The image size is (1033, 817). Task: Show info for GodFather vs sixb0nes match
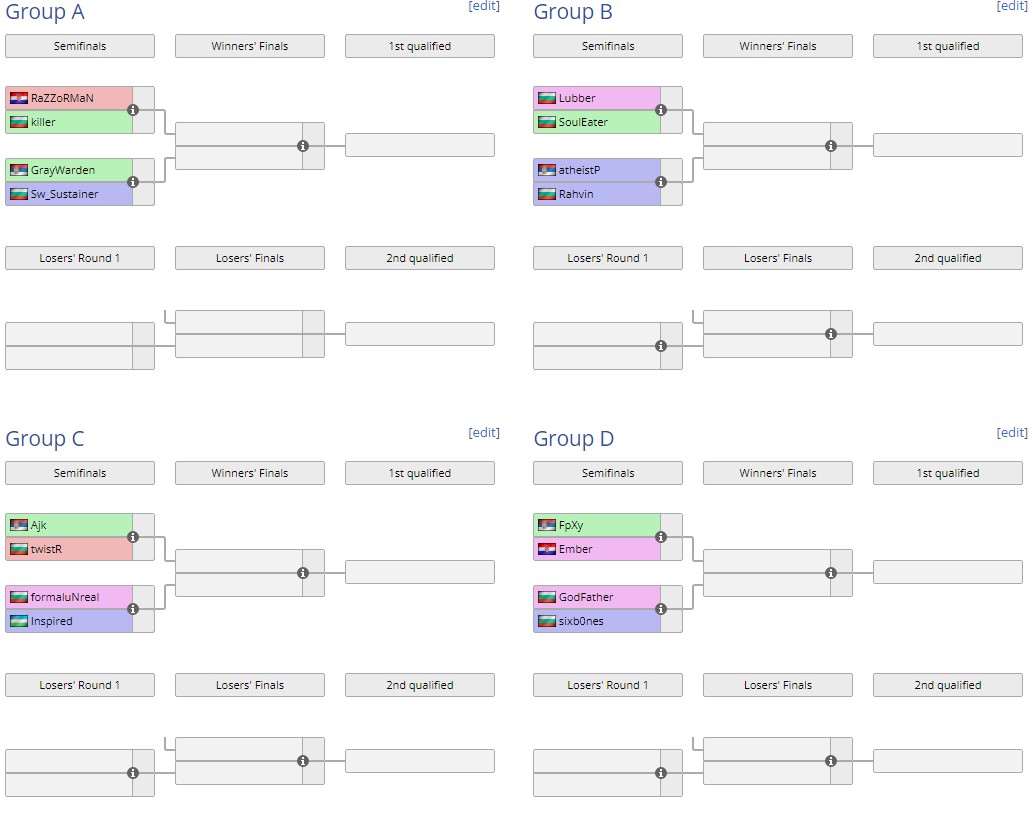(661, 609)
